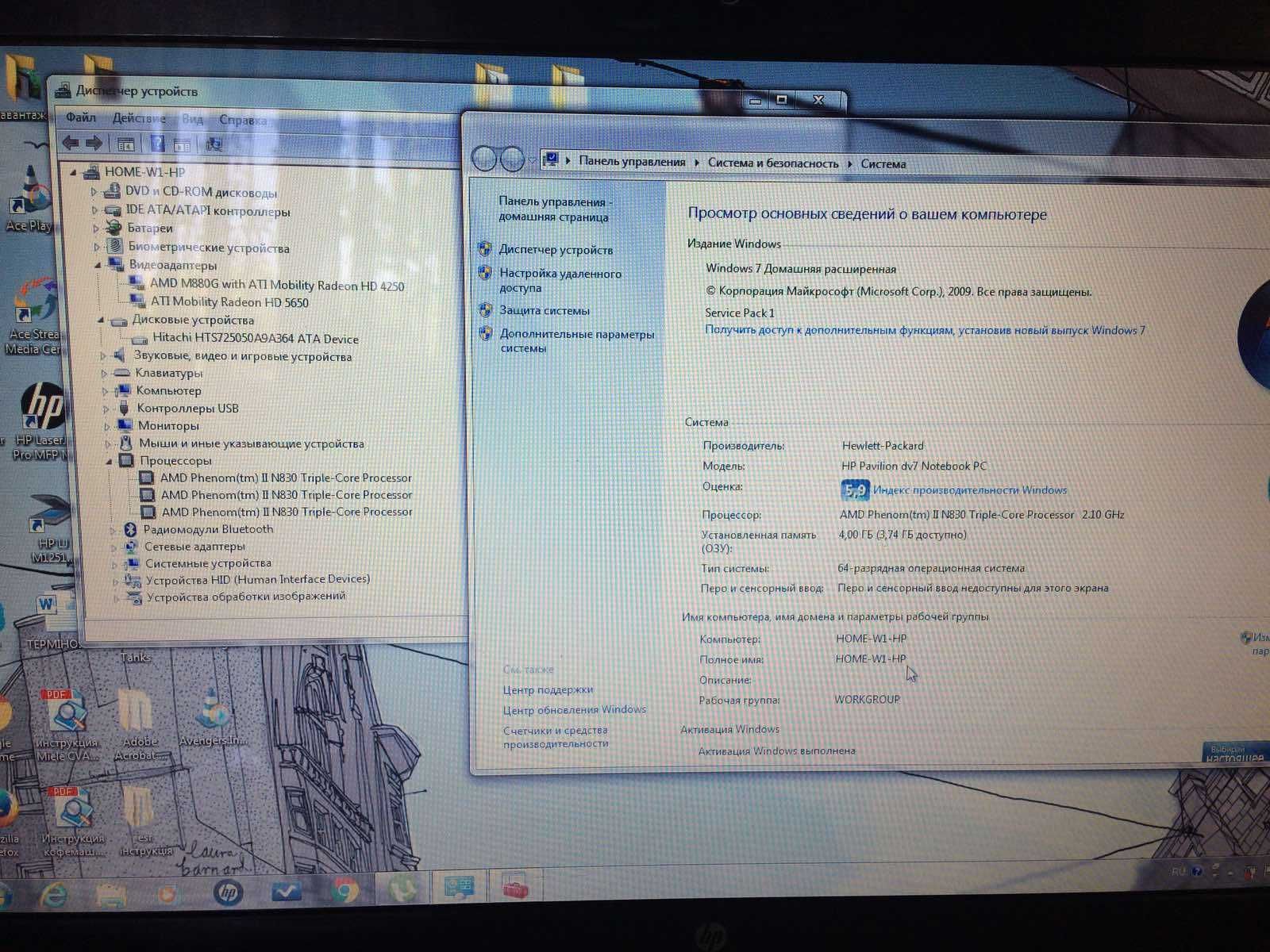Select AMD M880G with ATI Mobility Radeon HD 4250
Screen dimensions: 1270x952
pyautogui.click(x=277, y=285)
